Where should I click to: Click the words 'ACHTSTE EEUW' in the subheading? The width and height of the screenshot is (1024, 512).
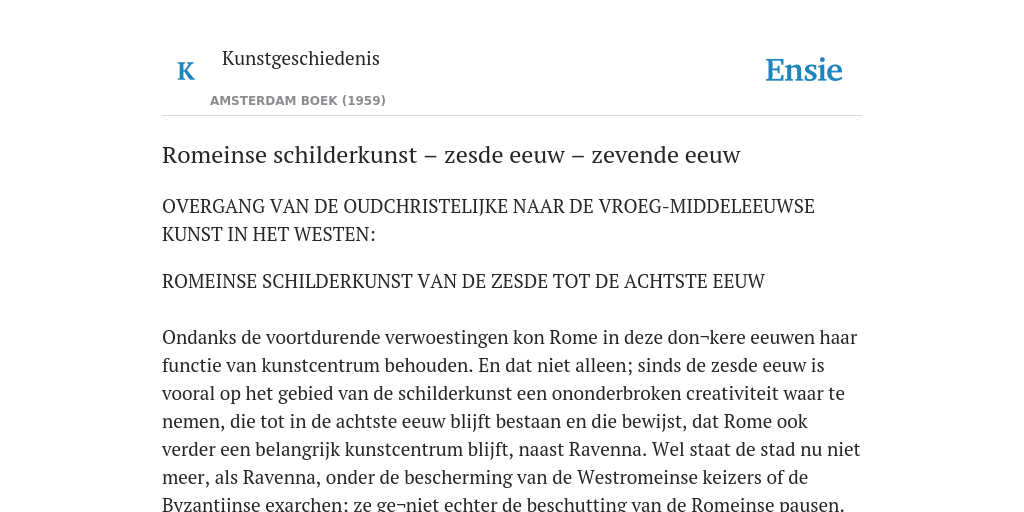(694, 281)
